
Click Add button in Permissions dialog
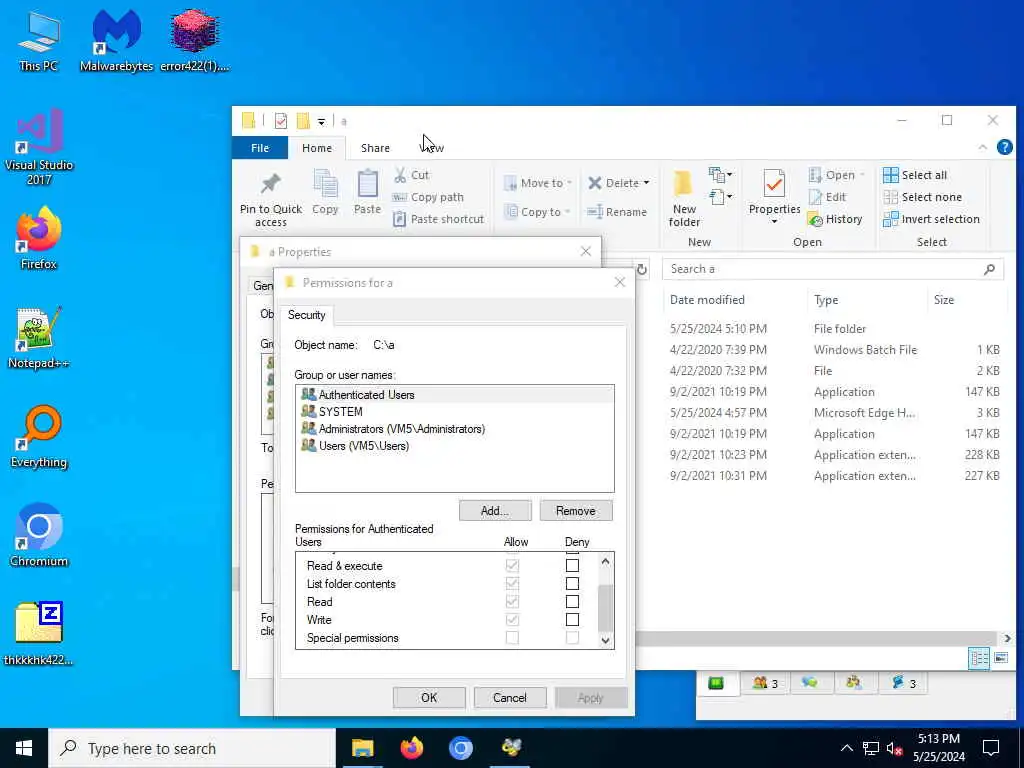(495, 511)
